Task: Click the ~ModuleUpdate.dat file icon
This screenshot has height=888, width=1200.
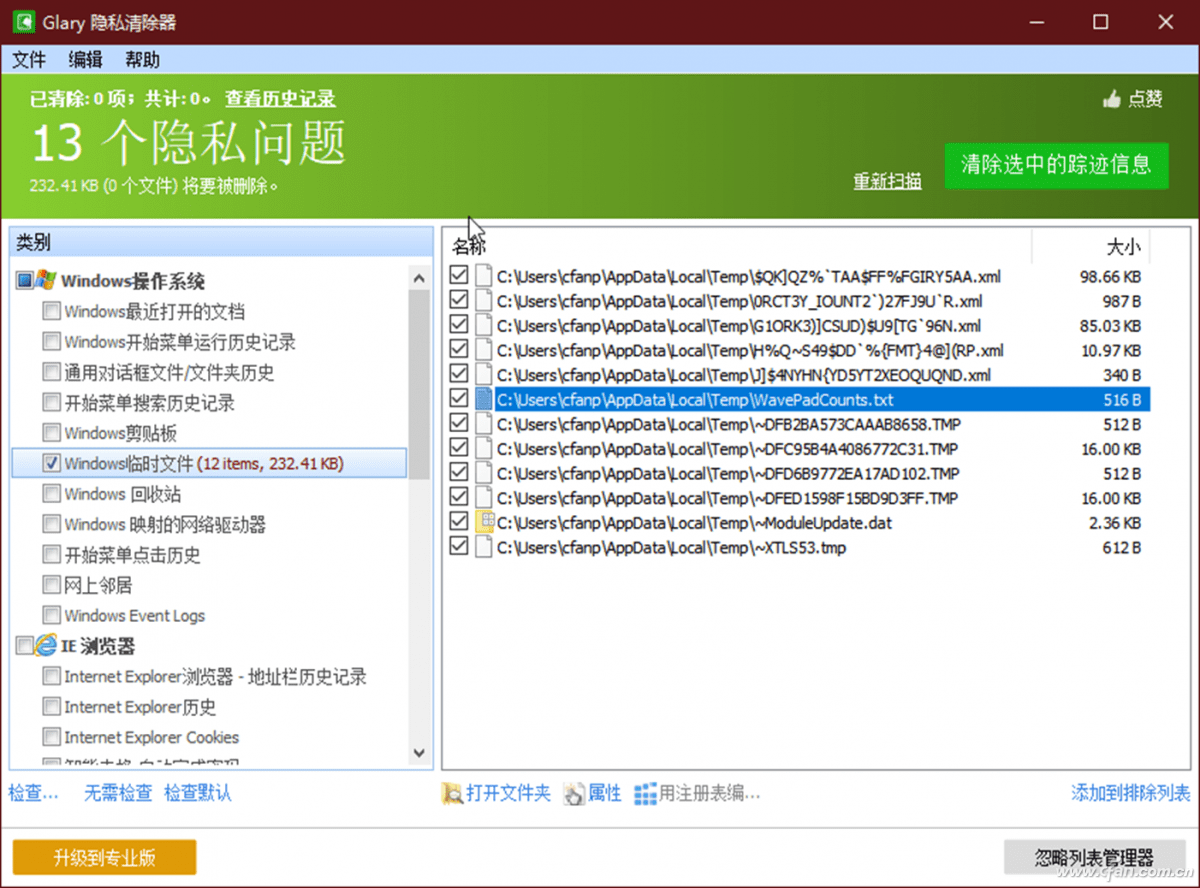Action: tap(484, 522)
